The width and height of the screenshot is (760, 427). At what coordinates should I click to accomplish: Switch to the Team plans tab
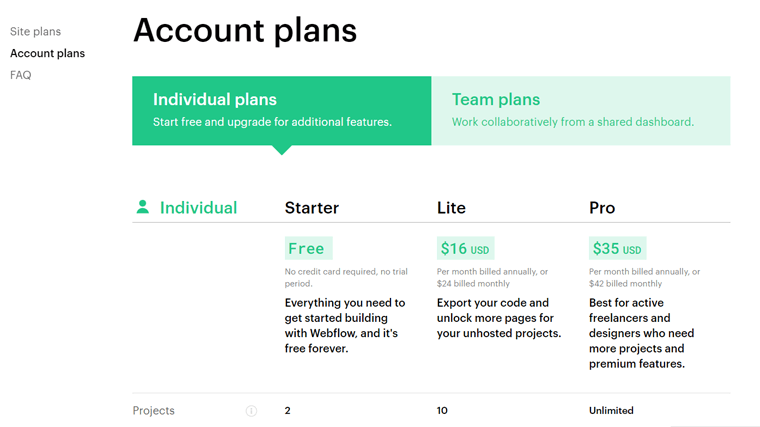[x=580, y=110]
